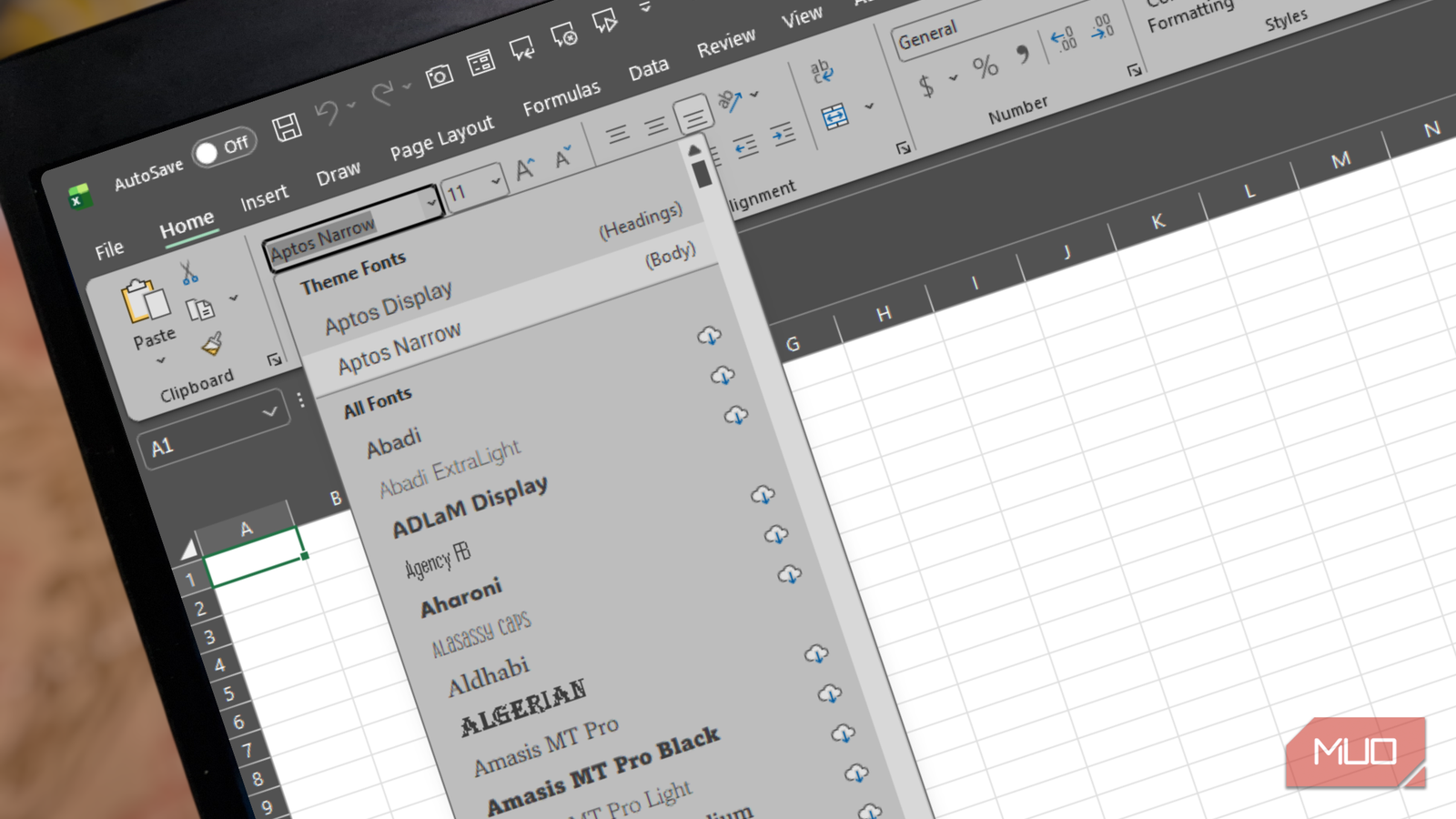Click the Accounting dollar format icon
Image resolution: width=1456 pixels, height=819 pixels.
tap(925, 86)
